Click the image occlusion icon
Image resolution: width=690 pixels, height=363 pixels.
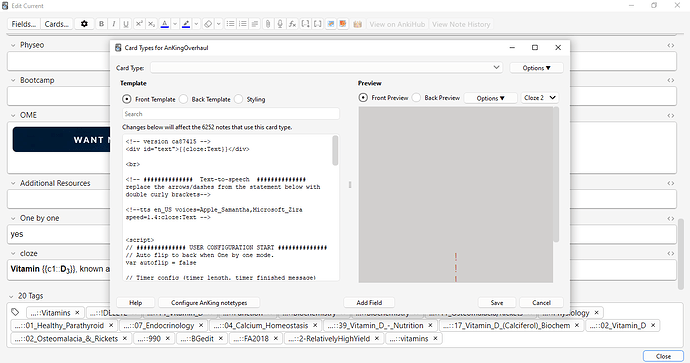pos(330,24)
